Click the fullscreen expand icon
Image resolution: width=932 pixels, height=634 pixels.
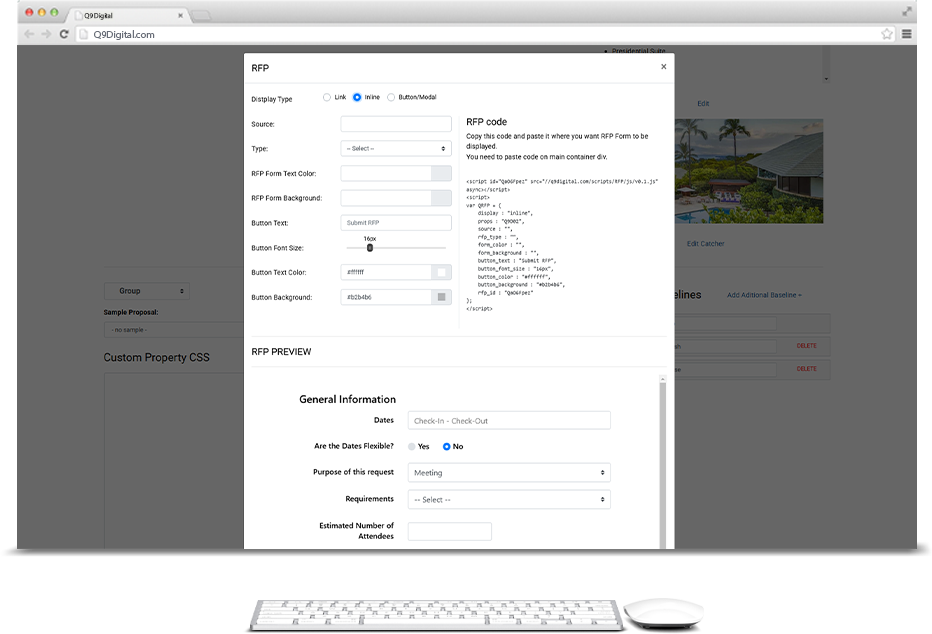click(906, 11)
